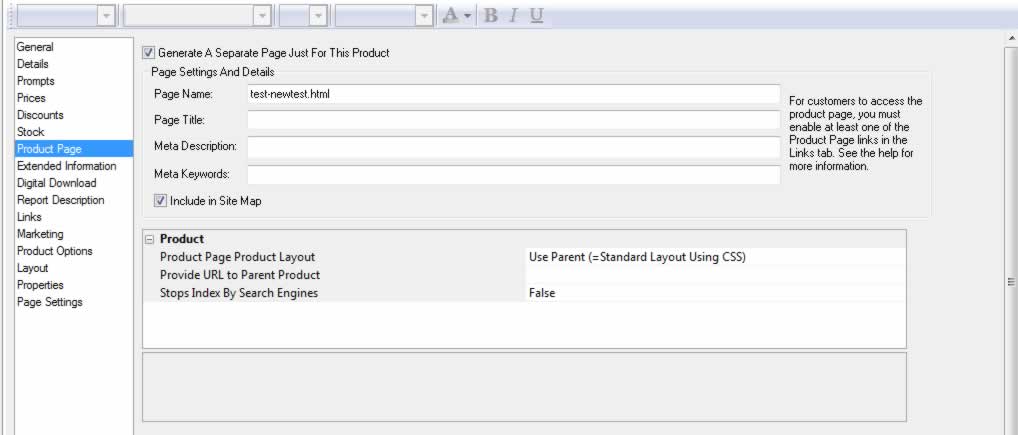Collapse the Product property group

click(x=150, y=239)
